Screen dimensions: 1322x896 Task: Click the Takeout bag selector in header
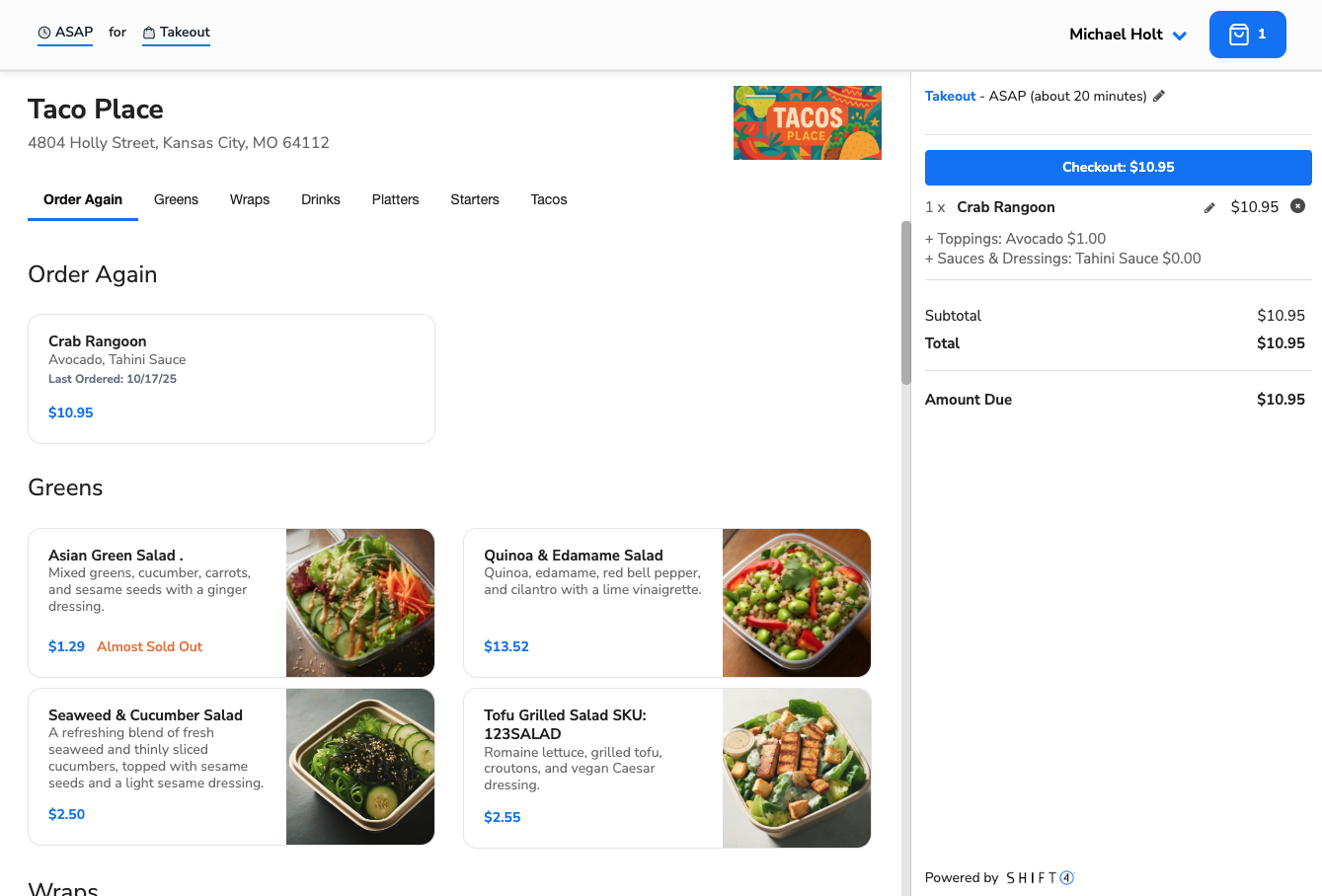pos(177,33)
